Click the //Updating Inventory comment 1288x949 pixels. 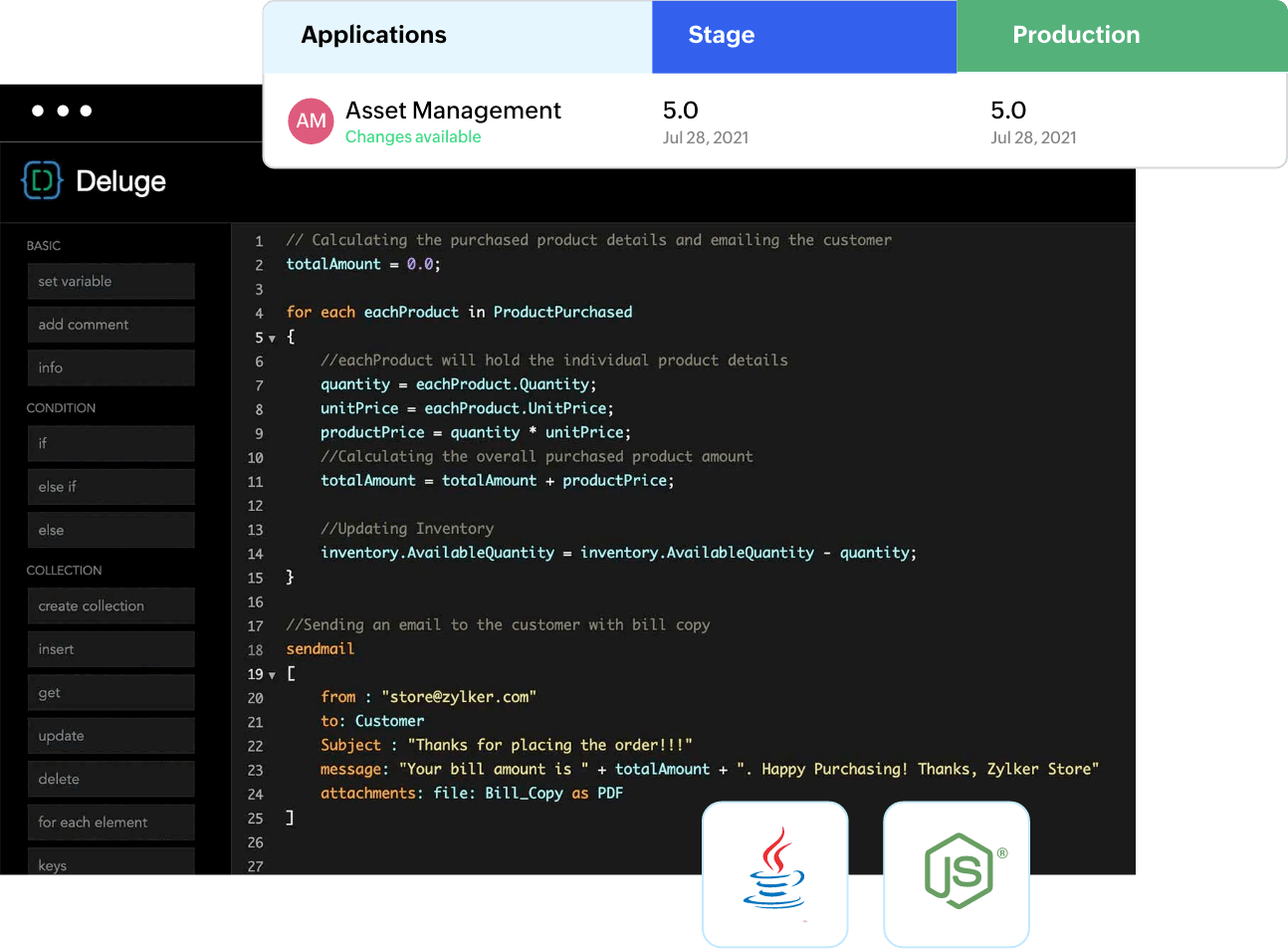[407, 529]
